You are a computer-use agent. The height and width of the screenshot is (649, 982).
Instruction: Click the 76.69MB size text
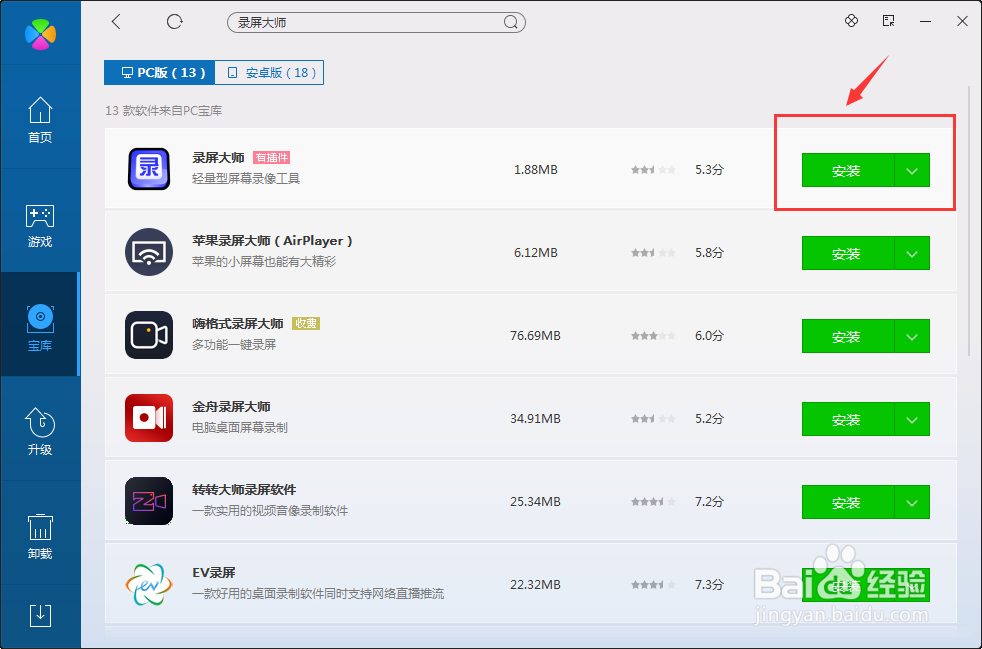click(x=535, y=336)
